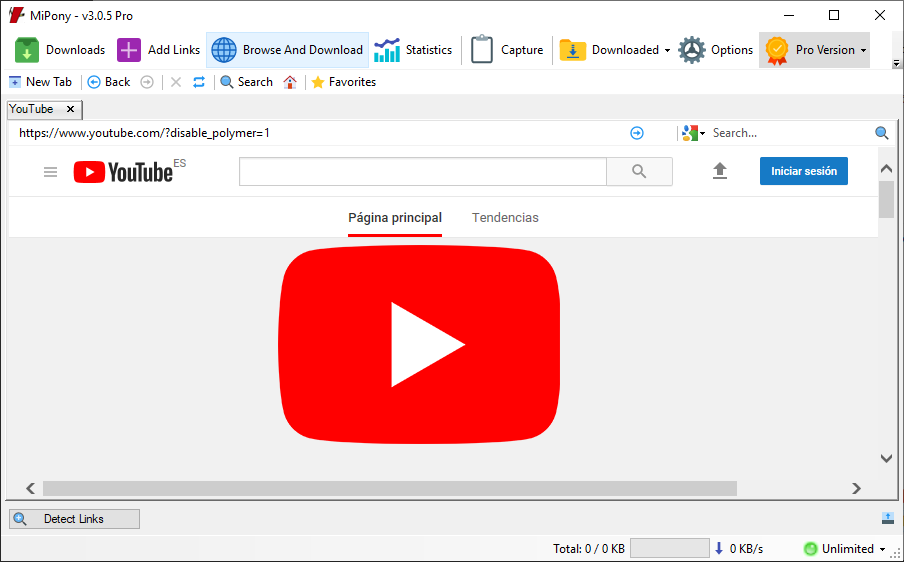Click YouTube search magnifier button
The height and width of the screenshot is (562, 904).
tap(639, 171)
